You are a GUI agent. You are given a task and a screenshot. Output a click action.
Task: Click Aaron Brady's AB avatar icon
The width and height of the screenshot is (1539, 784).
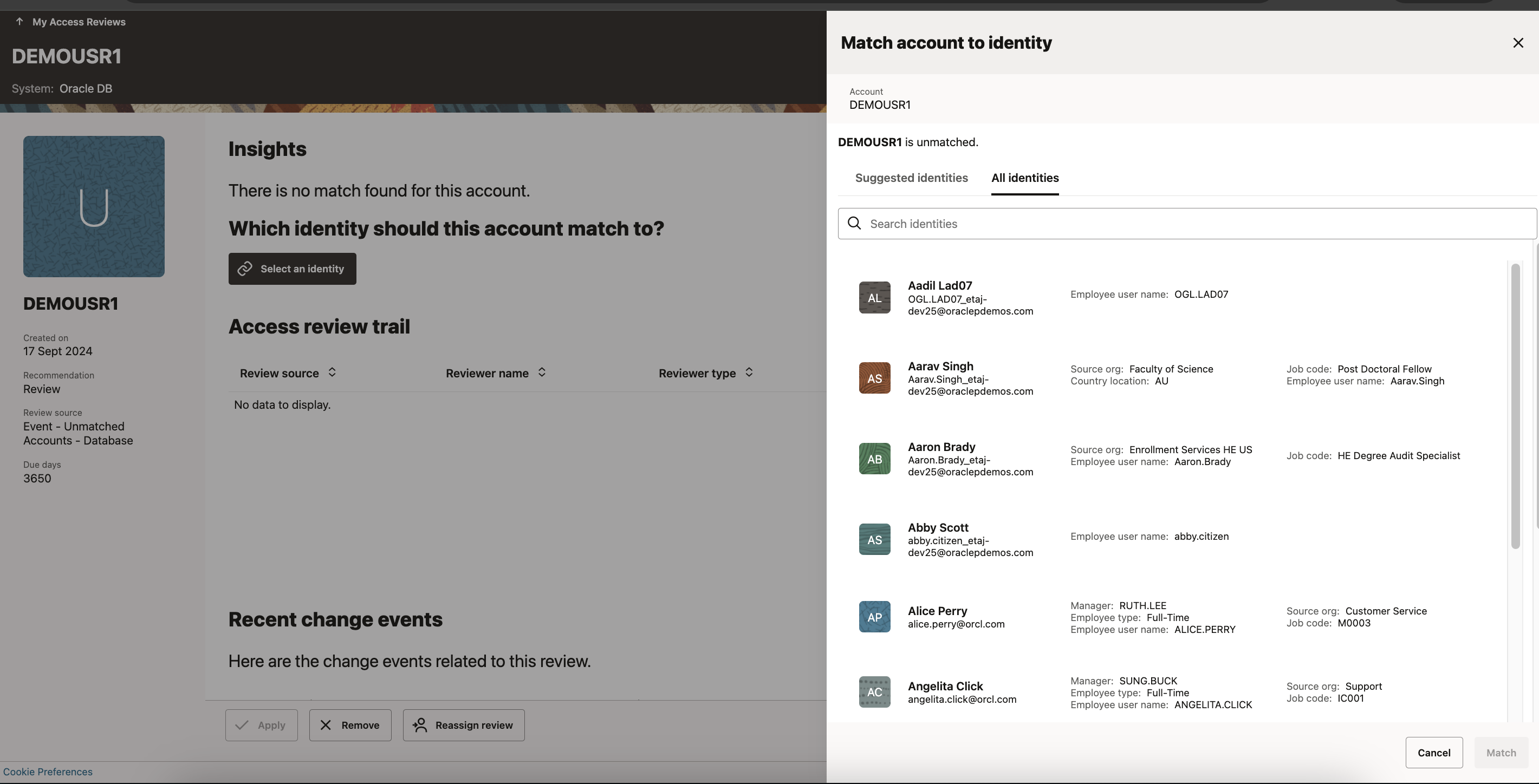(874, 459)
